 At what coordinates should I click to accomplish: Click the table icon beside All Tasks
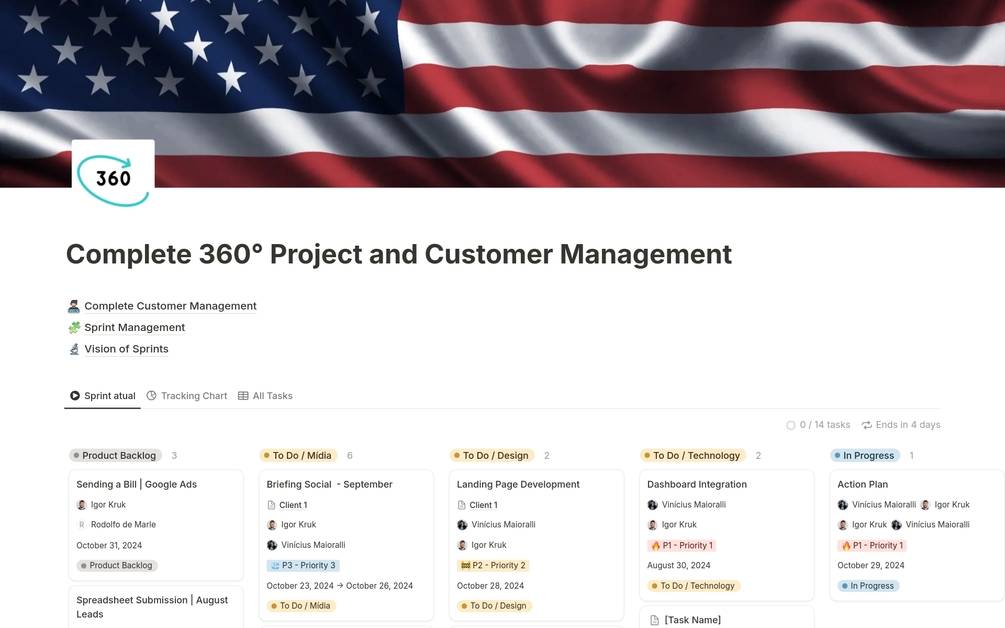(x=241, y=395)
